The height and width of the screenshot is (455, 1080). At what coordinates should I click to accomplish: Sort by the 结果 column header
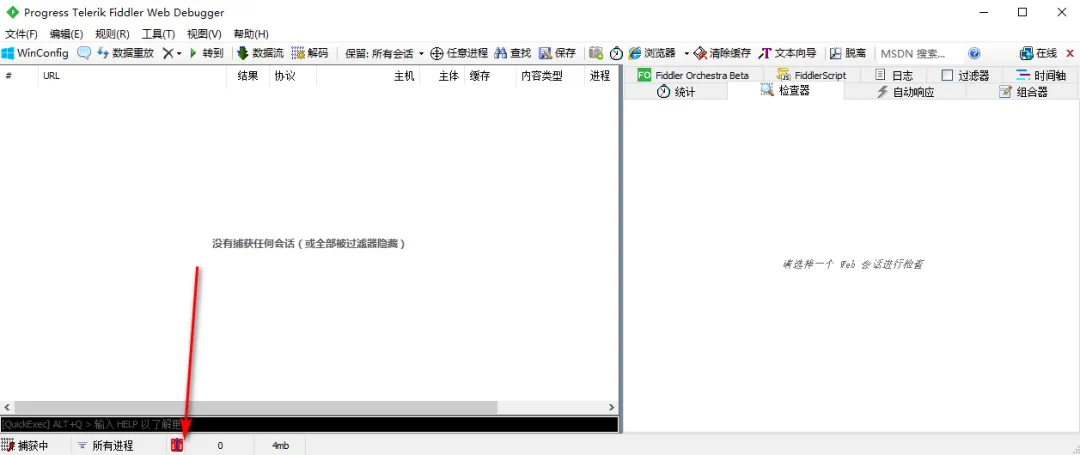pos(248,76)
